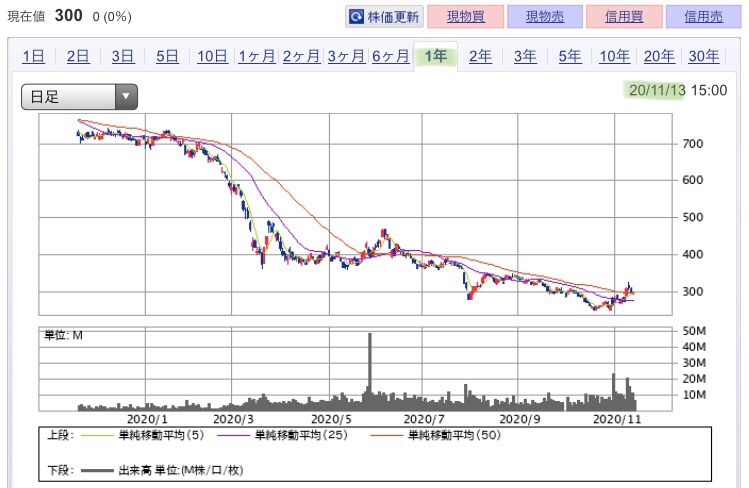Switch chart to 3年 period
The image size is (749, 488).
[x=525, y=56]
